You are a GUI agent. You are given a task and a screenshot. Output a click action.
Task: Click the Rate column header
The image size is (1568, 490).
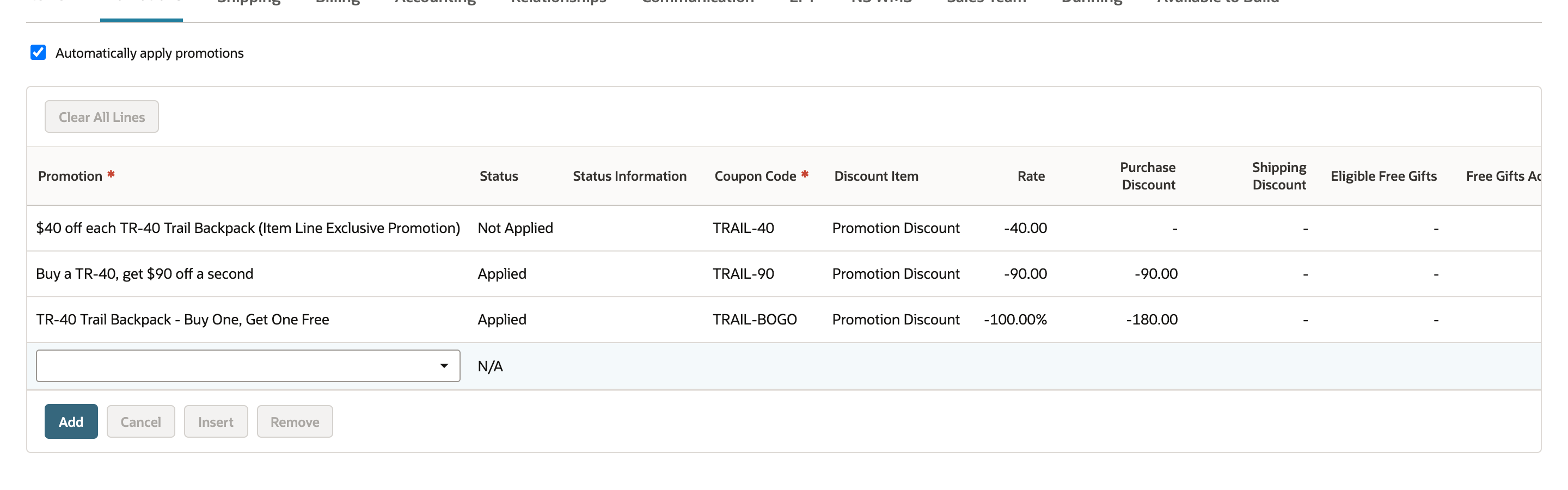(1031, 176)
